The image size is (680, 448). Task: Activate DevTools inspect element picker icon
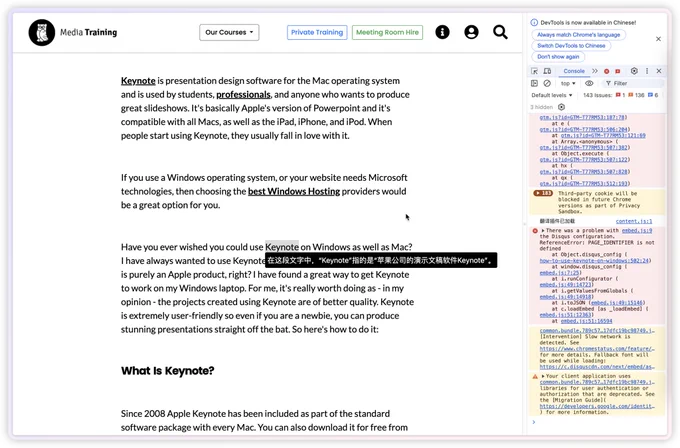click(534, 71)
